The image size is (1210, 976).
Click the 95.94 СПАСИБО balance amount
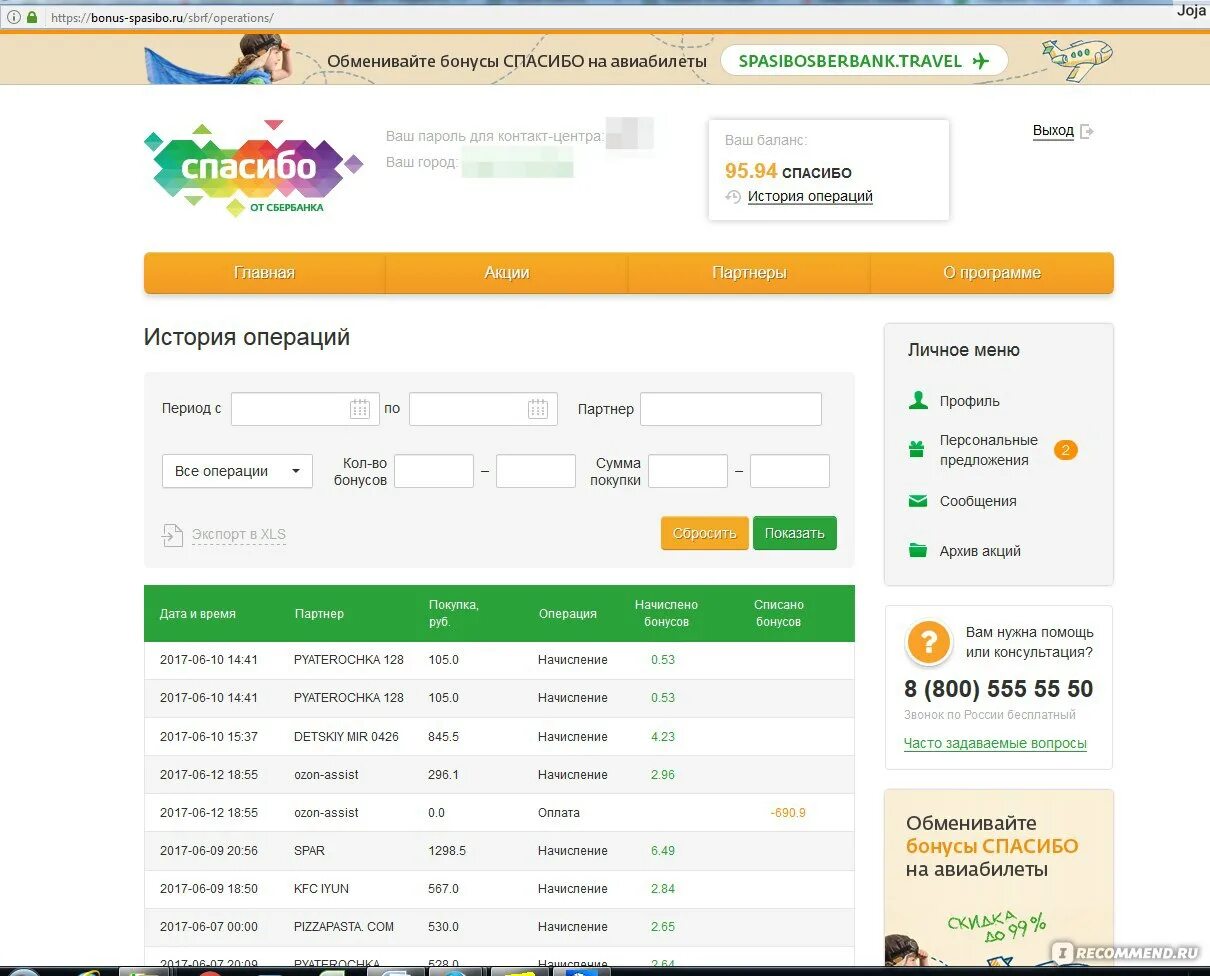[x=788, y=171]
